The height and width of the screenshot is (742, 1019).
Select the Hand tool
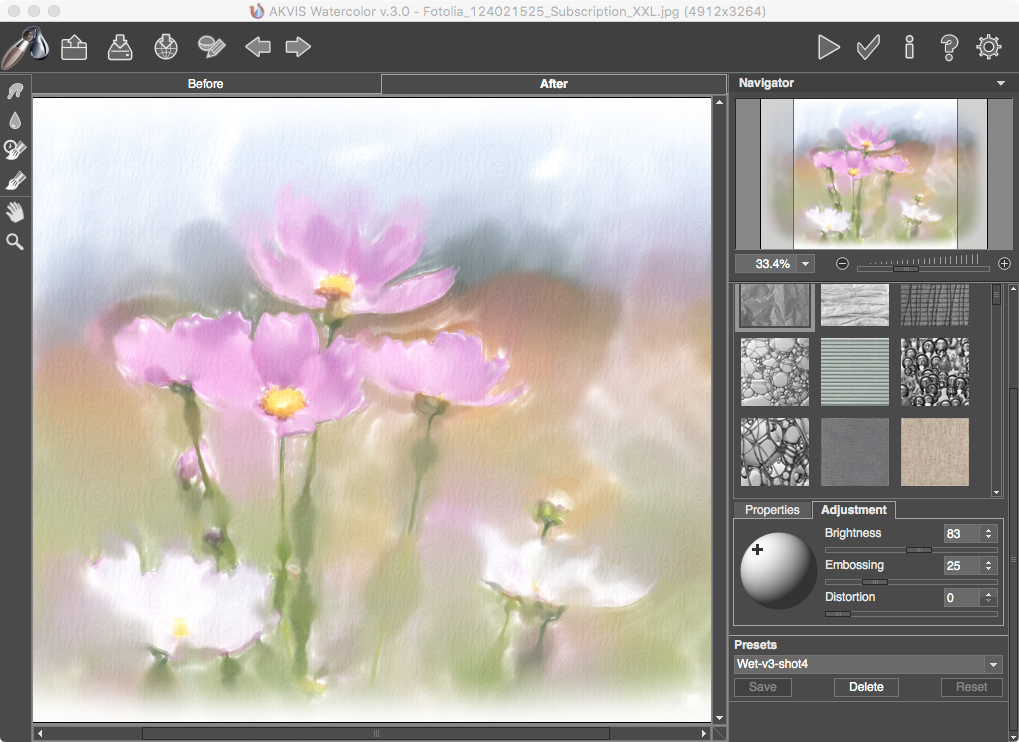click(15, 211)
